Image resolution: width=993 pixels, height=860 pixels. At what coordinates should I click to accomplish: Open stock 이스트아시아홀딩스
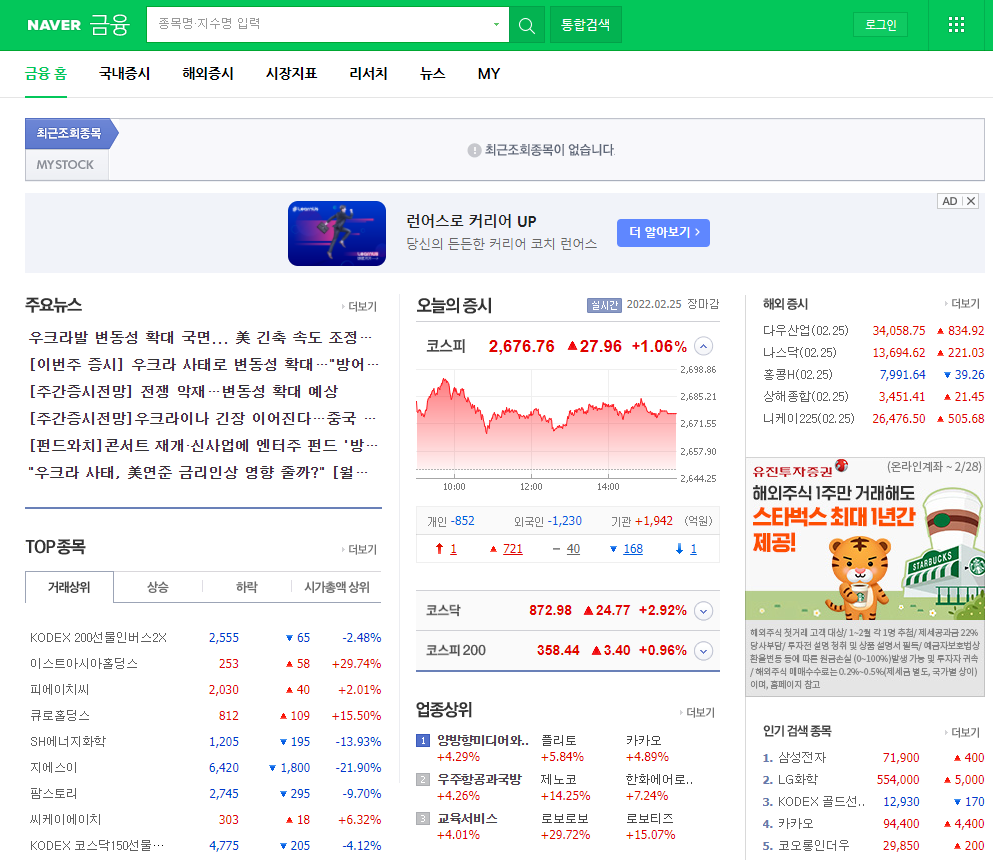pos(84,664)
